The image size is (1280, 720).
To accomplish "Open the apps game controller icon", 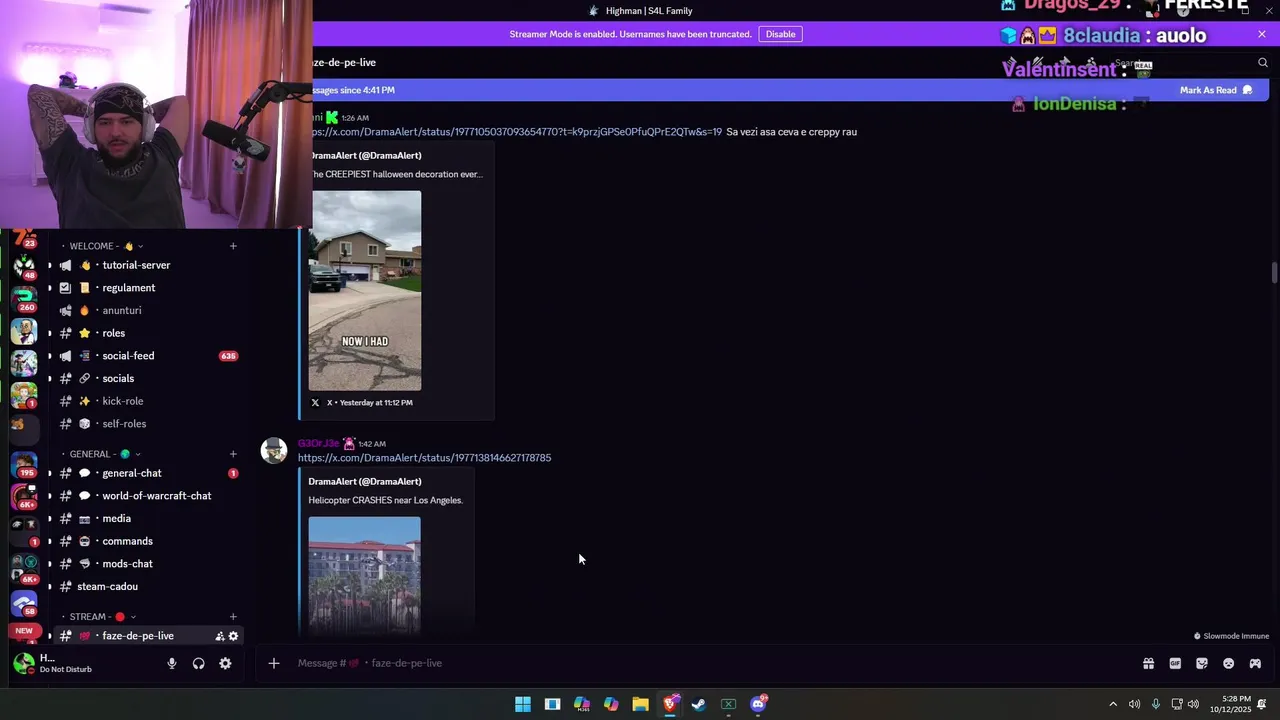I will click(x=1256, y=663).
